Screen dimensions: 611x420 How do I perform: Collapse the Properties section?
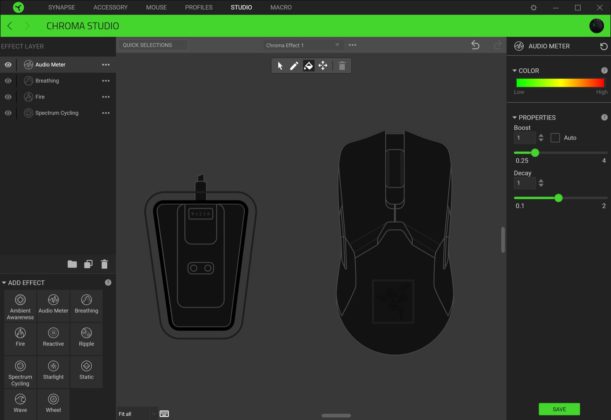514,117
